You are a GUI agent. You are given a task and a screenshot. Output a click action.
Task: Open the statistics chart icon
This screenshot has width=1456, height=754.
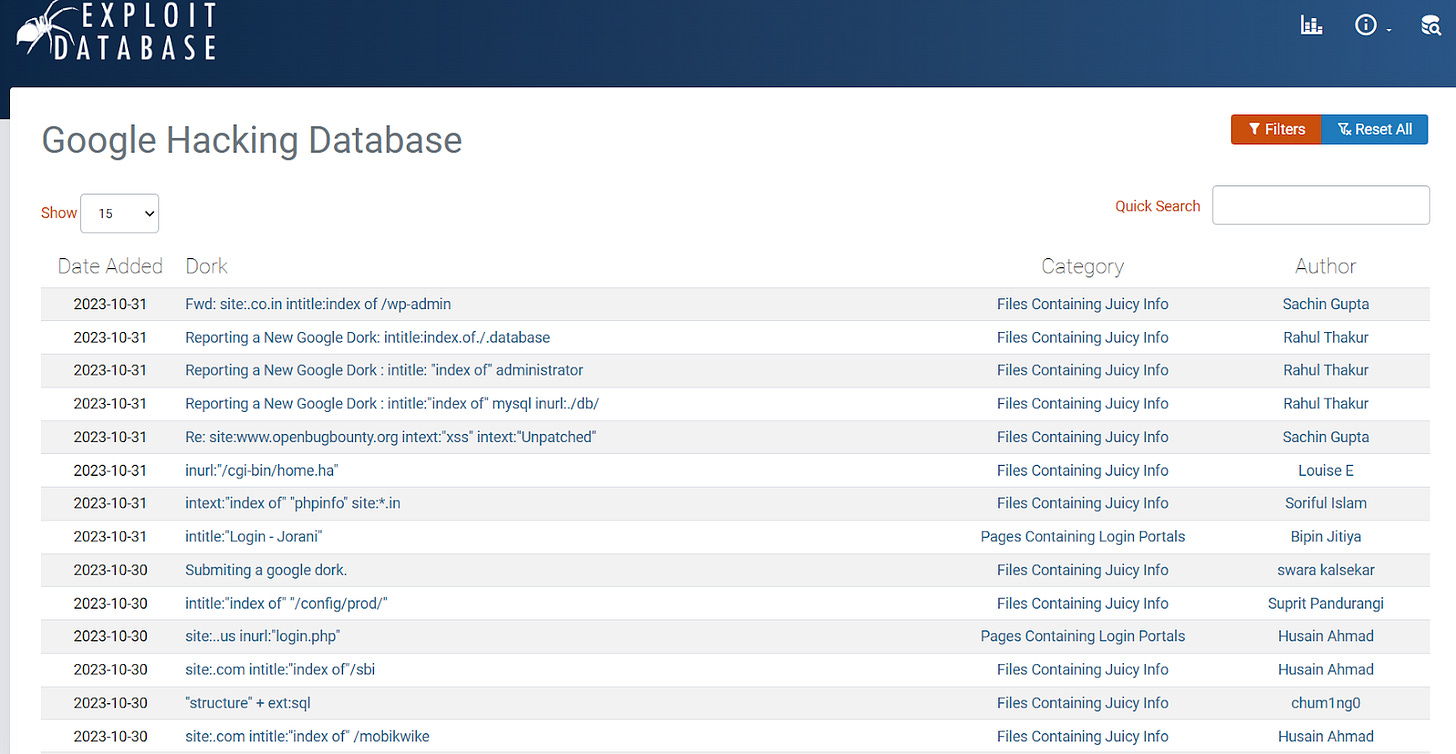[x=1311, y=25]
